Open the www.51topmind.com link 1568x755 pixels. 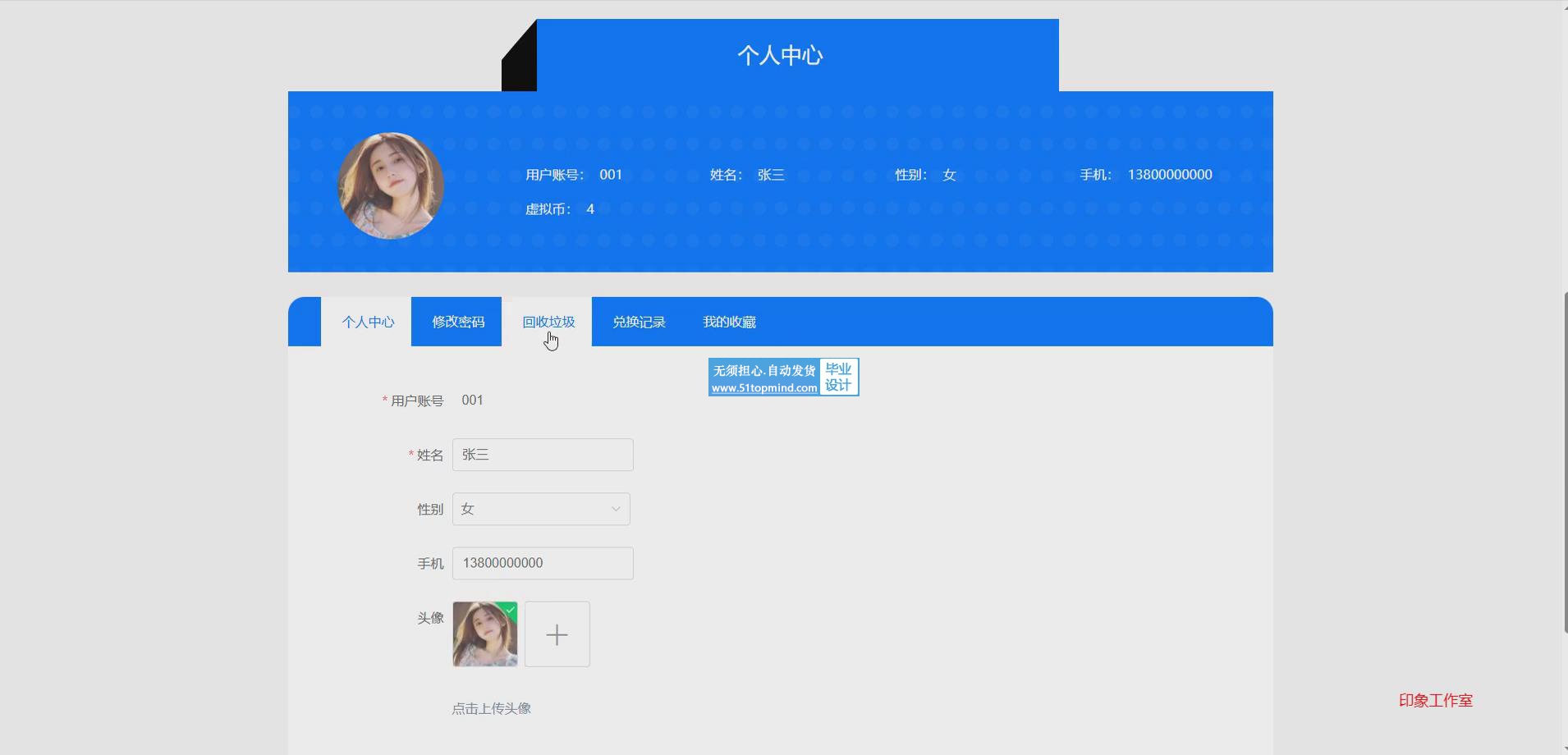click(x=763, y=388)
